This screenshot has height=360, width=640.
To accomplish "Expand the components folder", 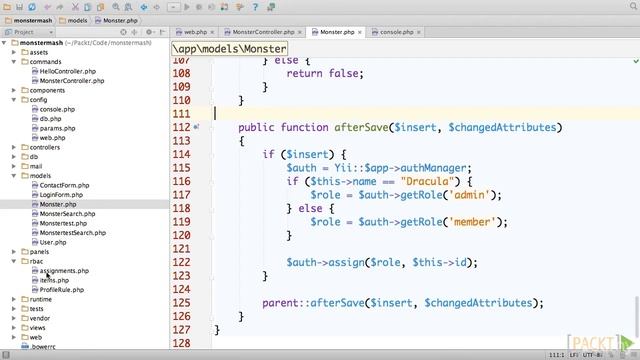I will point(14,90).
